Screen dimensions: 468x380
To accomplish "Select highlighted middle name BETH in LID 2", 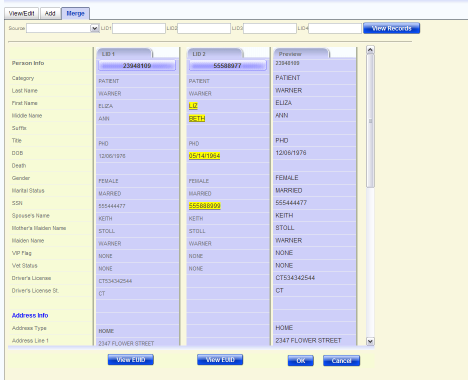I will 197,119.
